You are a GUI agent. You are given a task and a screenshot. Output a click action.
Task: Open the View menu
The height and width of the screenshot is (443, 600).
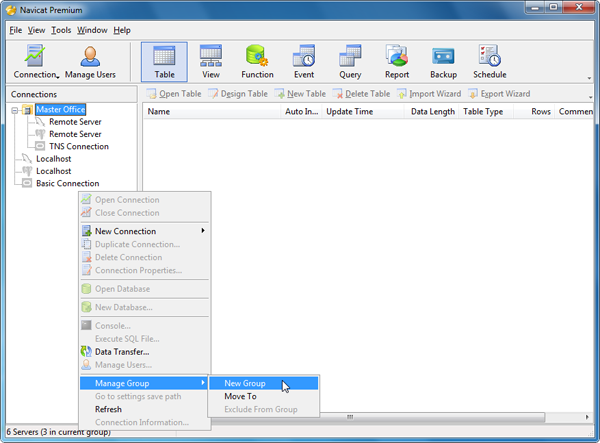click(36, 30)
